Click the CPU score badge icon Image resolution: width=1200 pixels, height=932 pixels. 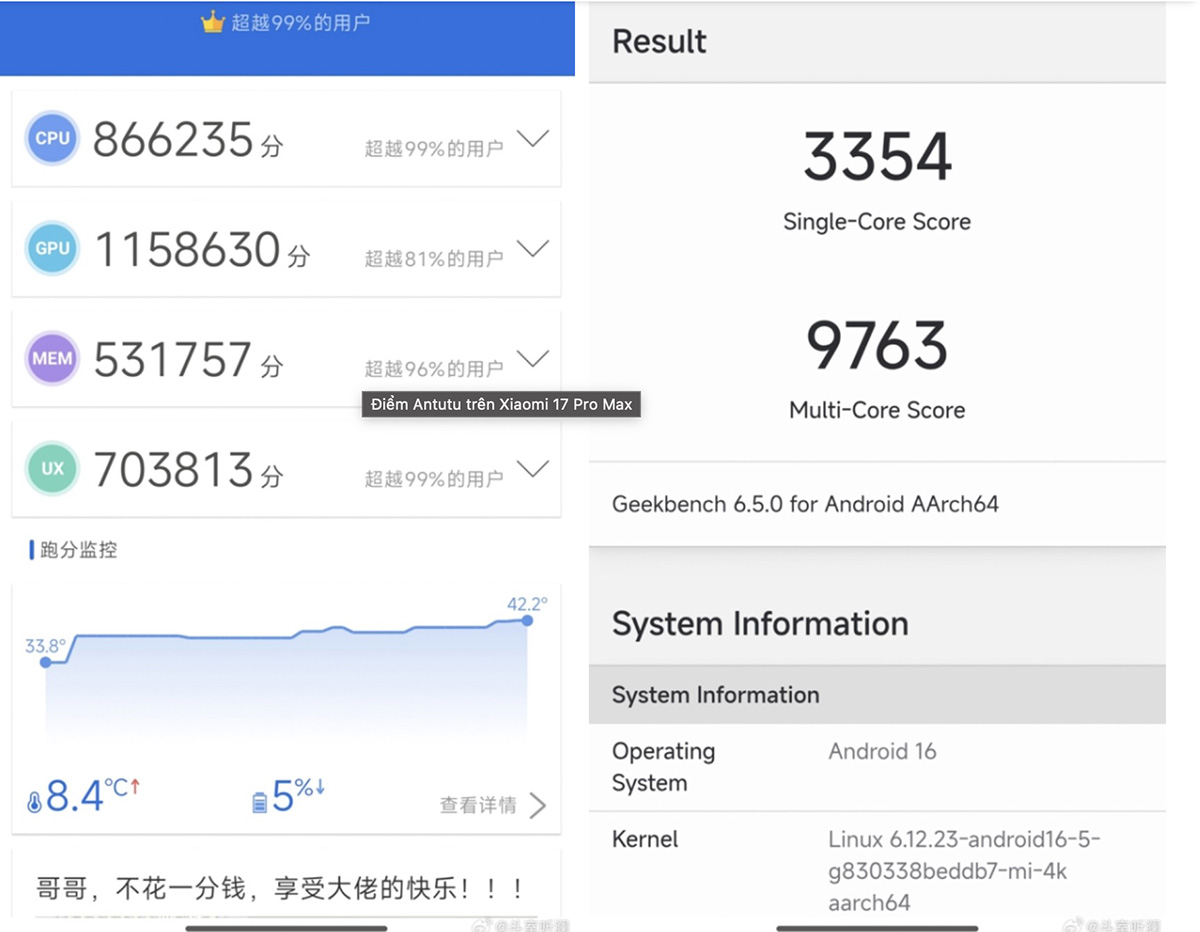[51, 139]
